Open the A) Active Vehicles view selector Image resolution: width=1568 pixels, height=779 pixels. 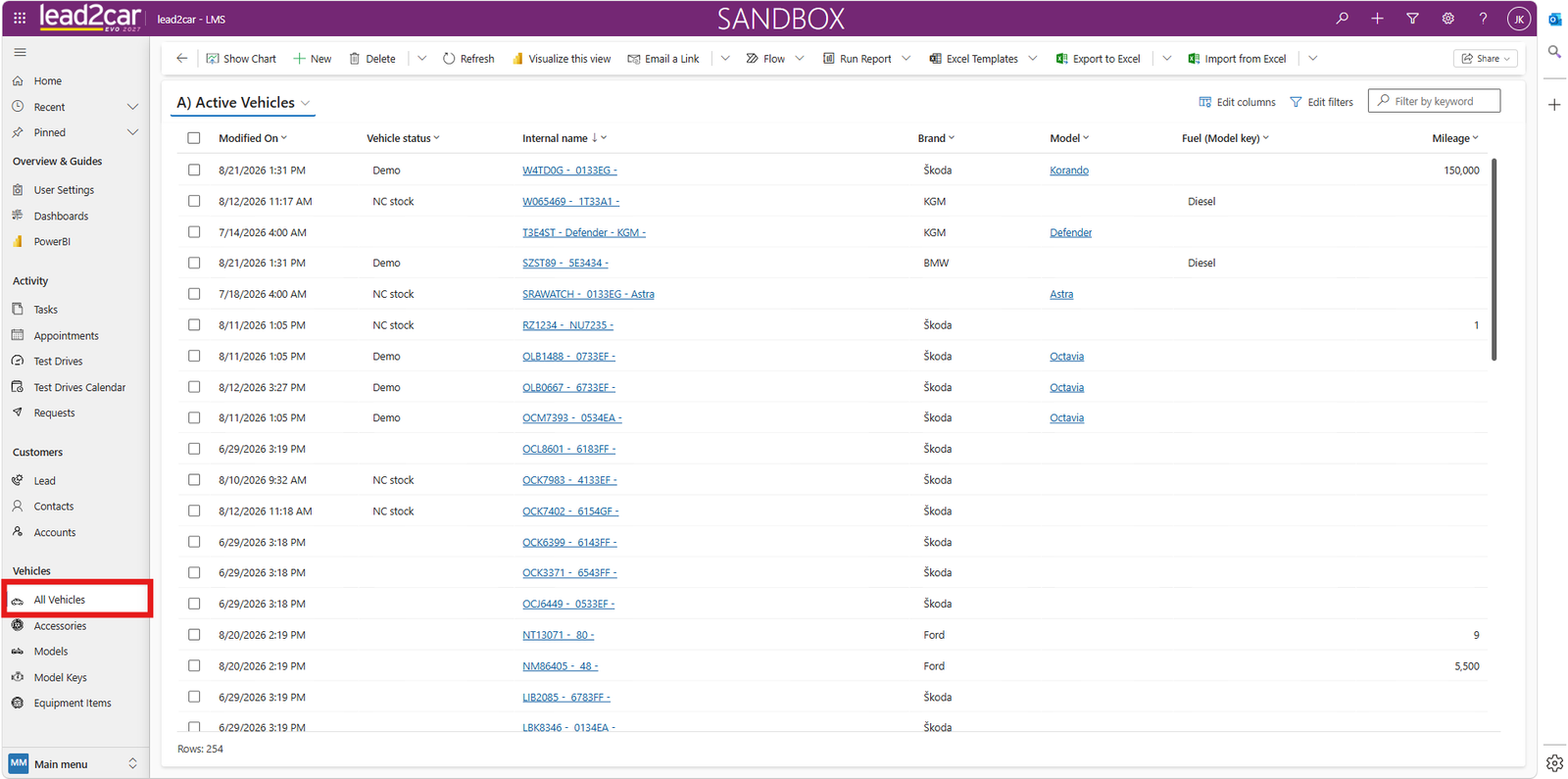(x=243, y=103)
